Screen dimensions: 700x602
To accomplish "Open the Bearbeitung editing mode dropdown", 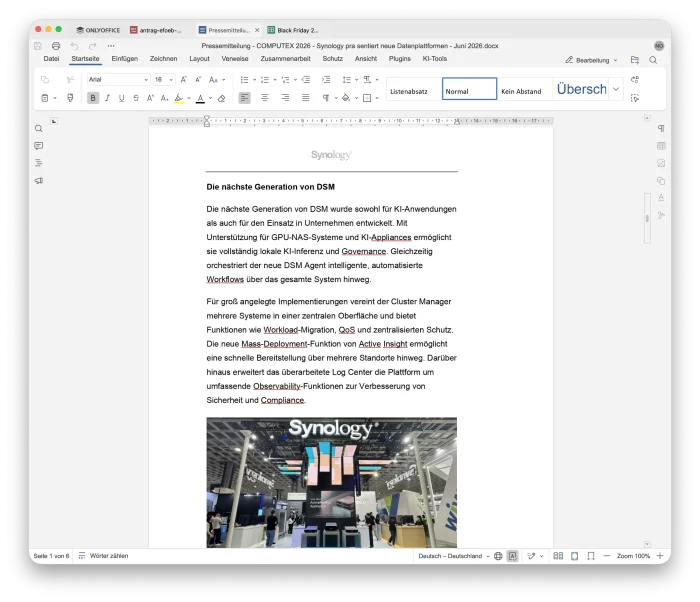I will pos(592,60).
